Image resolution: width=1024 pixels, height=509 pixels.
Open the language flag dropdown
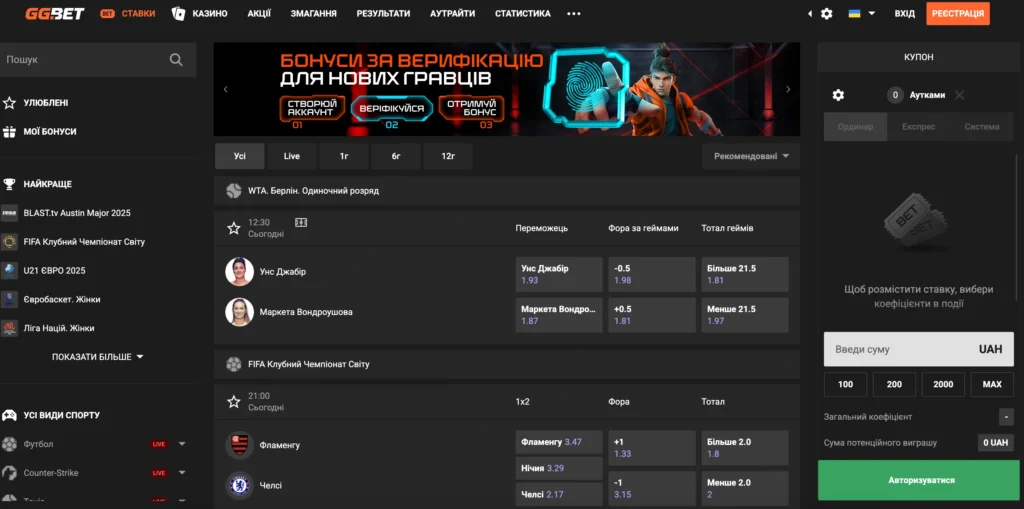pos(862,14)
